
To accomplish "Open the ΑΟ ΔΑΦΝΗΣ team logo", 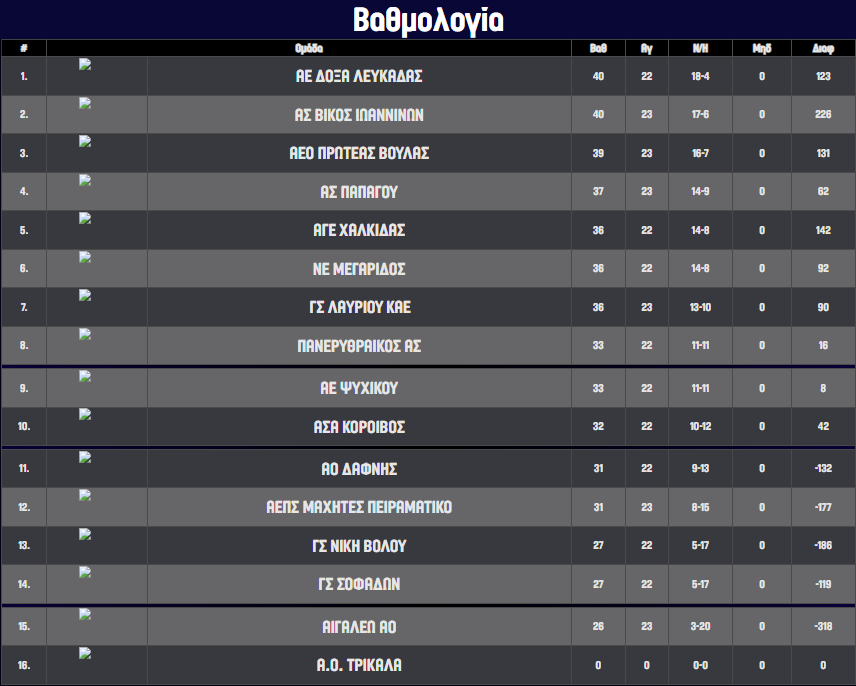I will (85, 457).
